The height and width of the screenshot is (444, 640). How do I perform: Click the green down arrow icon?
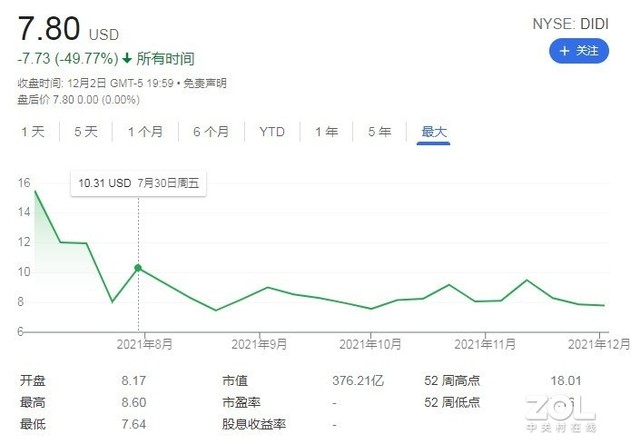point(127,59)
